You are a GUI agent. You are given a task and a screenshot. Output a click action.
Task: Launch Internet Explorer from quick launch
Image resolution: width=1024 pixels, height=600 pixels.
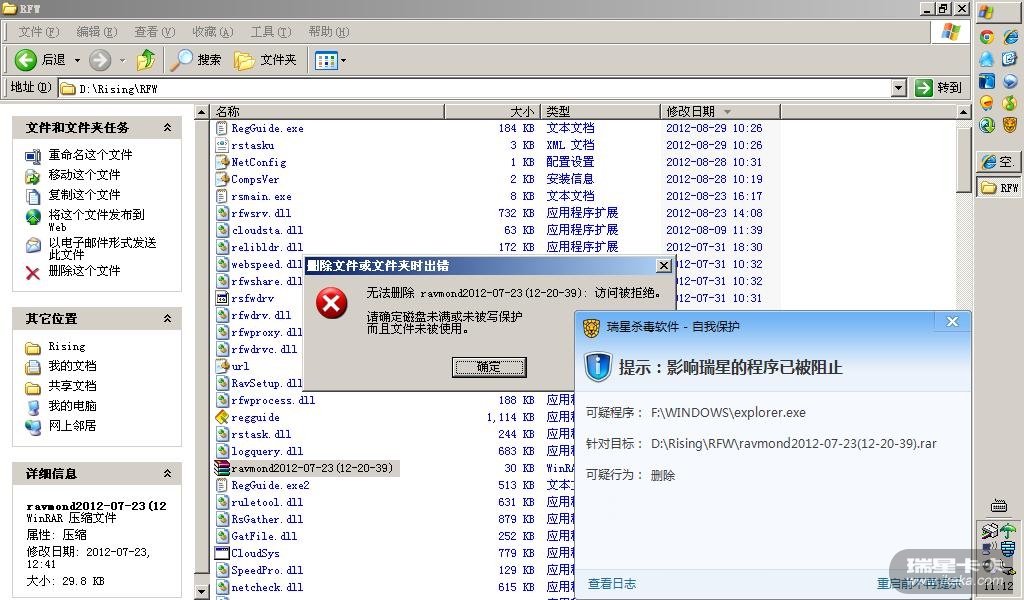coord(1010,37)
